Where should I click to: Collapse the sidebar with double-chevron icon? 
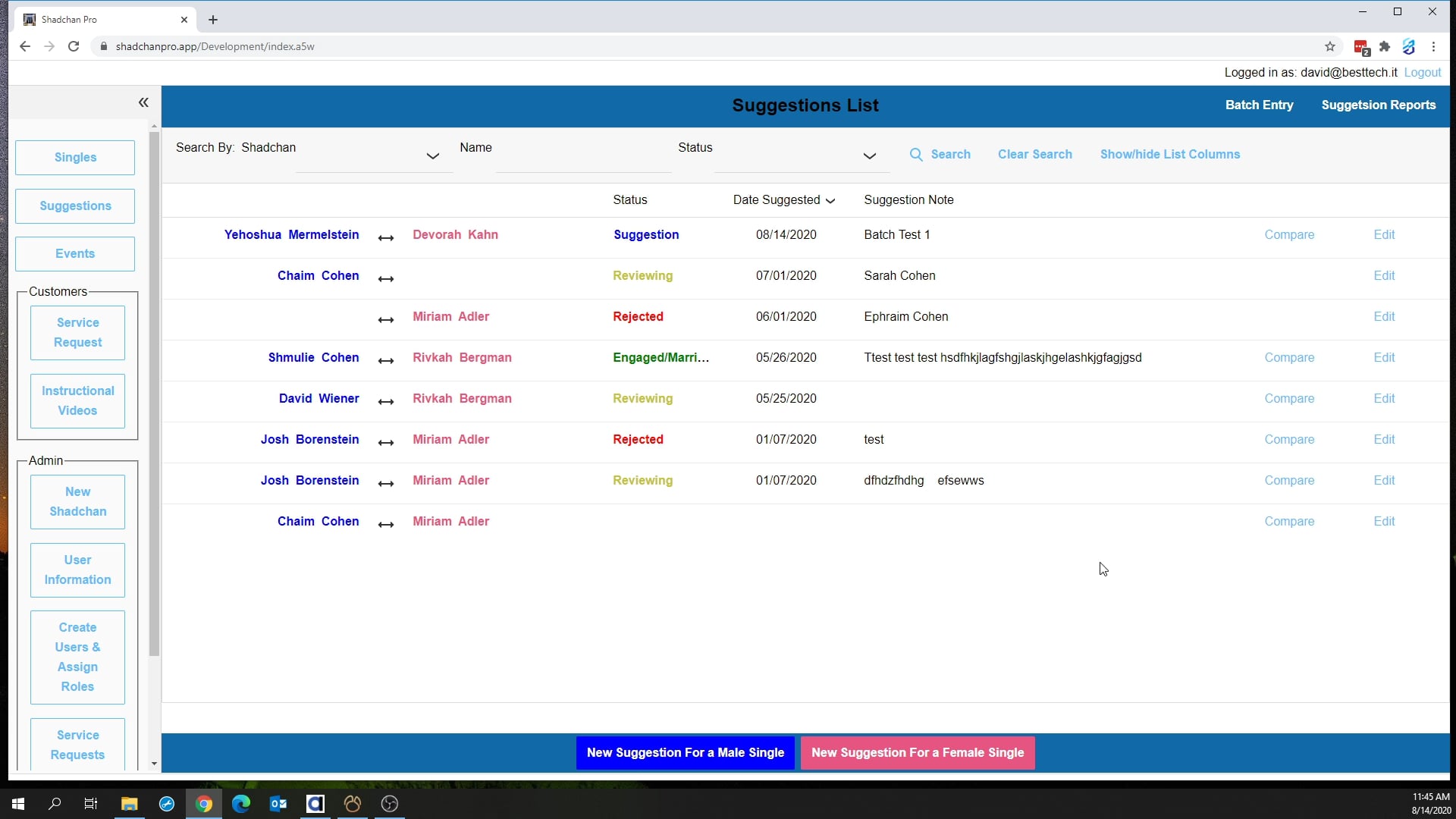coord(143,102)
